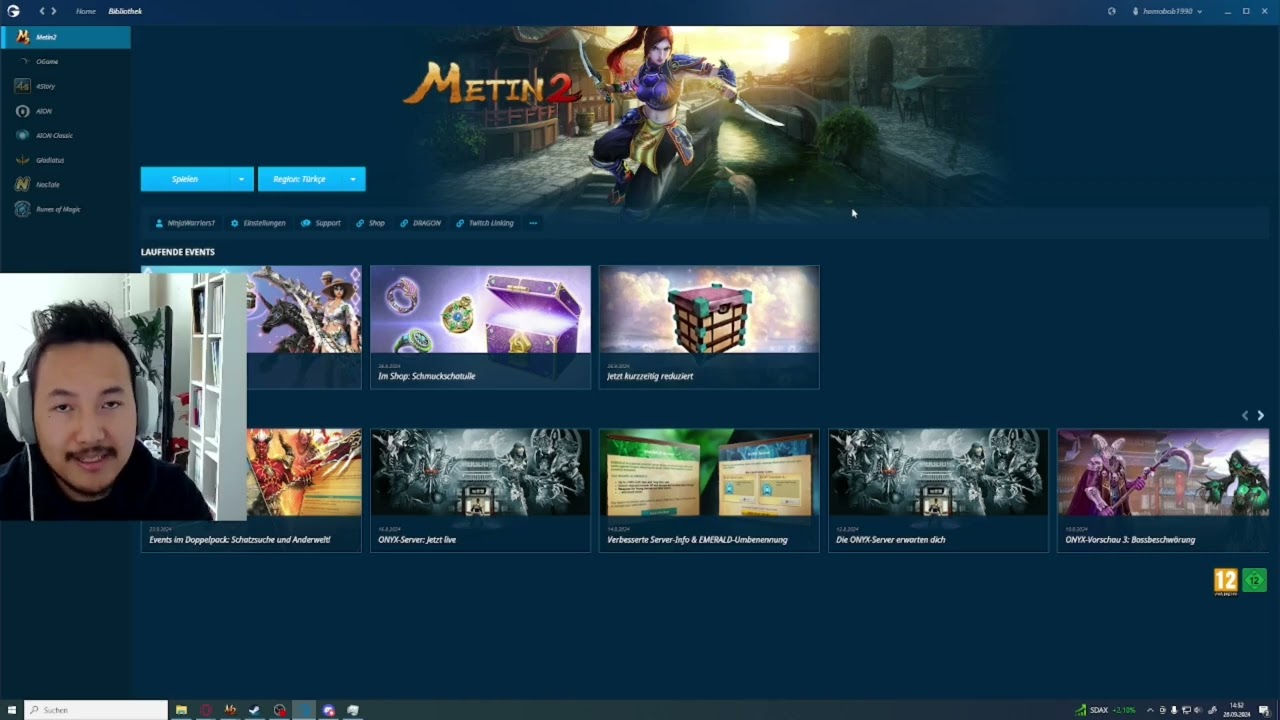Click the orange age rating 12 badge
This screenshot has width=1280, height=720.
click(x=1226, y=581)
